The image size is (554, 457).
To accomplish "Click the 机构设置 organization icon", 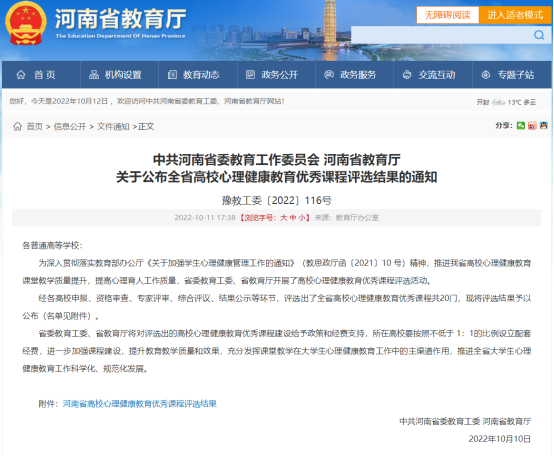I will coord(94,75).
